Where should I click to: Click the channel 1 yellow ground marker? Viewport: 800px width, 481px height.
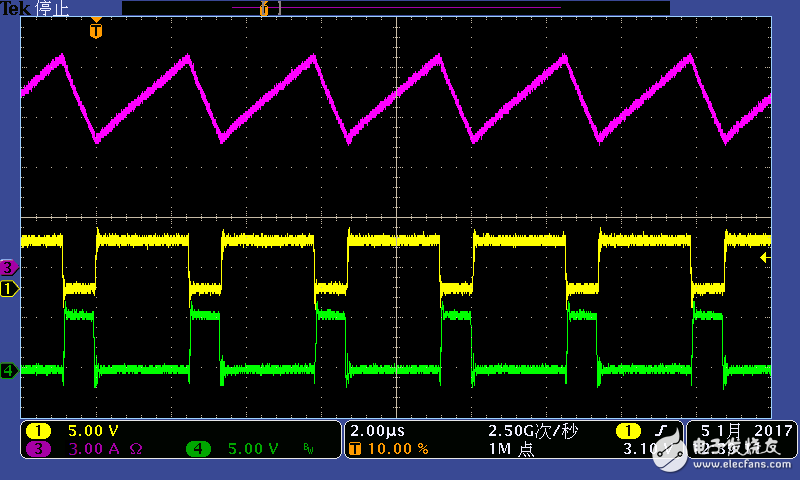pos(8,289)
